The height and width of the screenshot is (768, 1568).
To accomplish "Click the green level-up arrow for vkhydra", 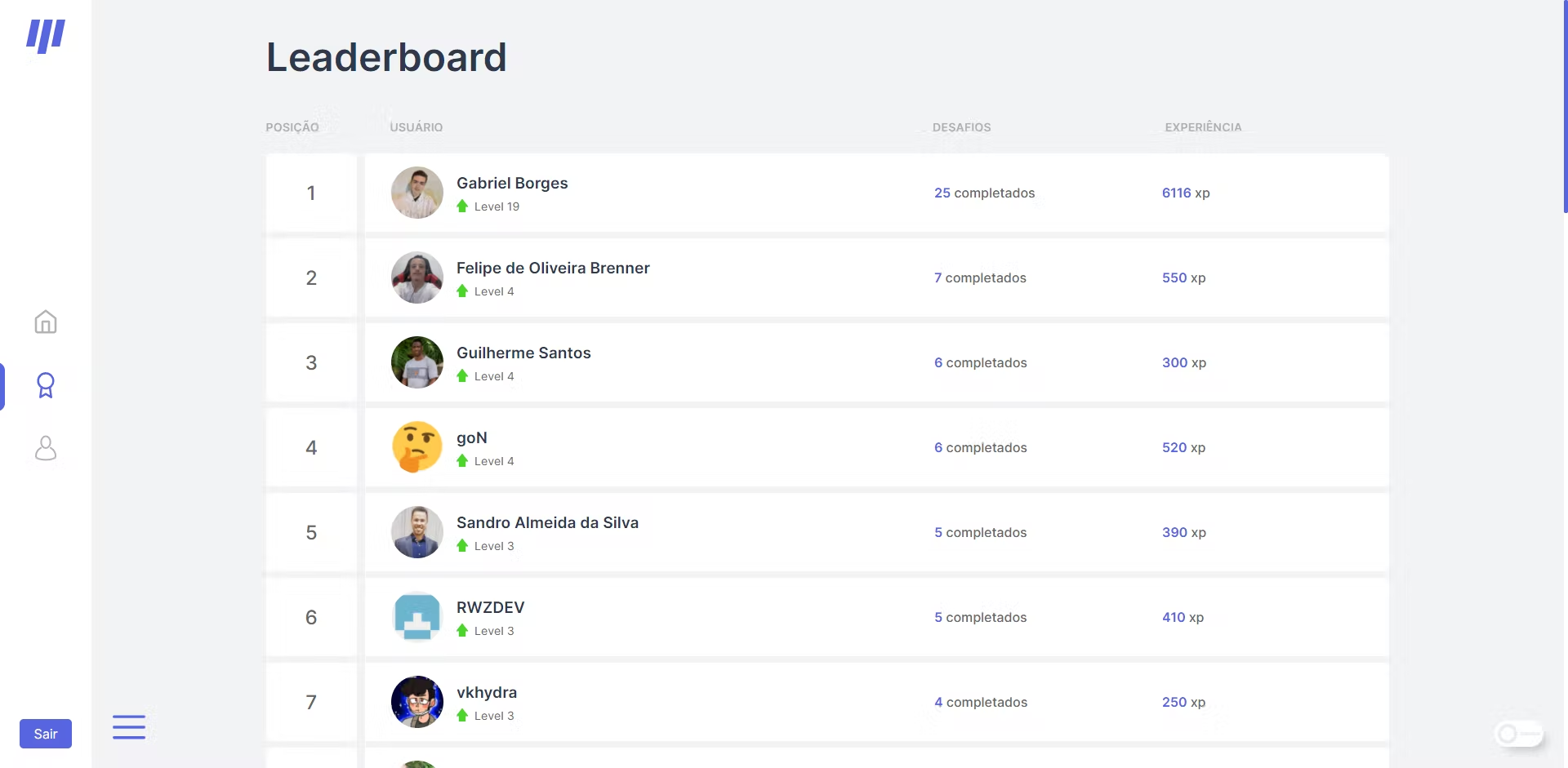I will [x=462, y=716].
